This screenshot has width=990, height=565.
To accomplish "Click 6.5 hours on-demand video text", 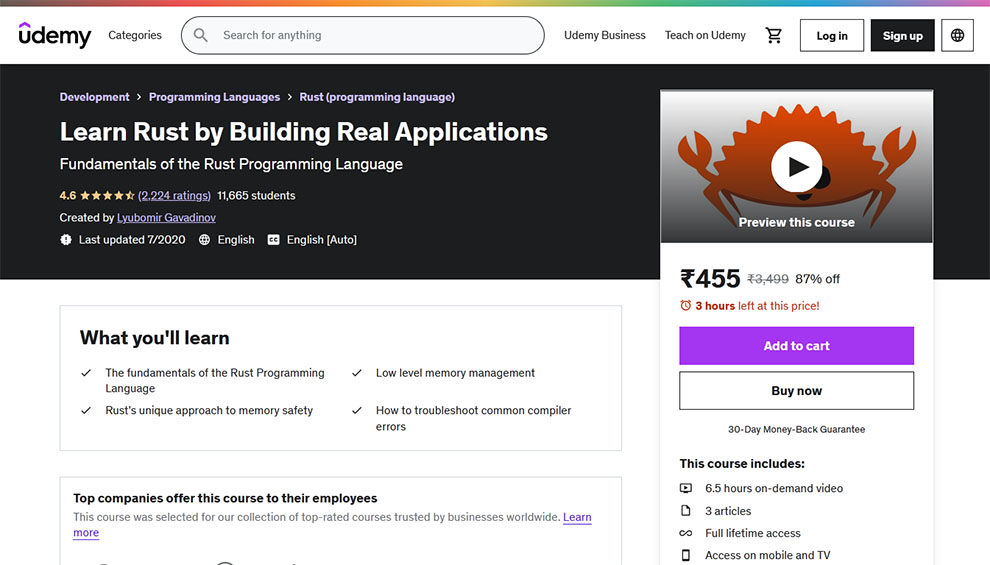I will [x=773, y=488].
